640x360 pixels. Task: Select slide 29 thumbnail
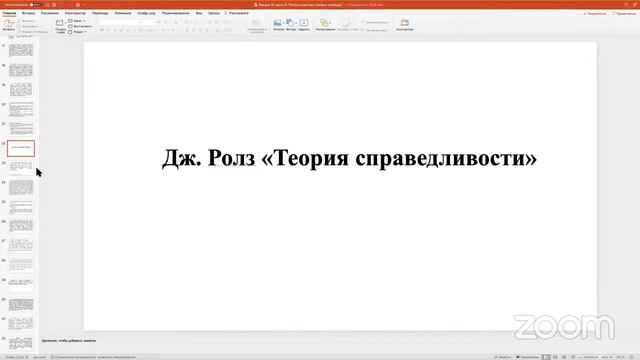(x=21, y=285)
